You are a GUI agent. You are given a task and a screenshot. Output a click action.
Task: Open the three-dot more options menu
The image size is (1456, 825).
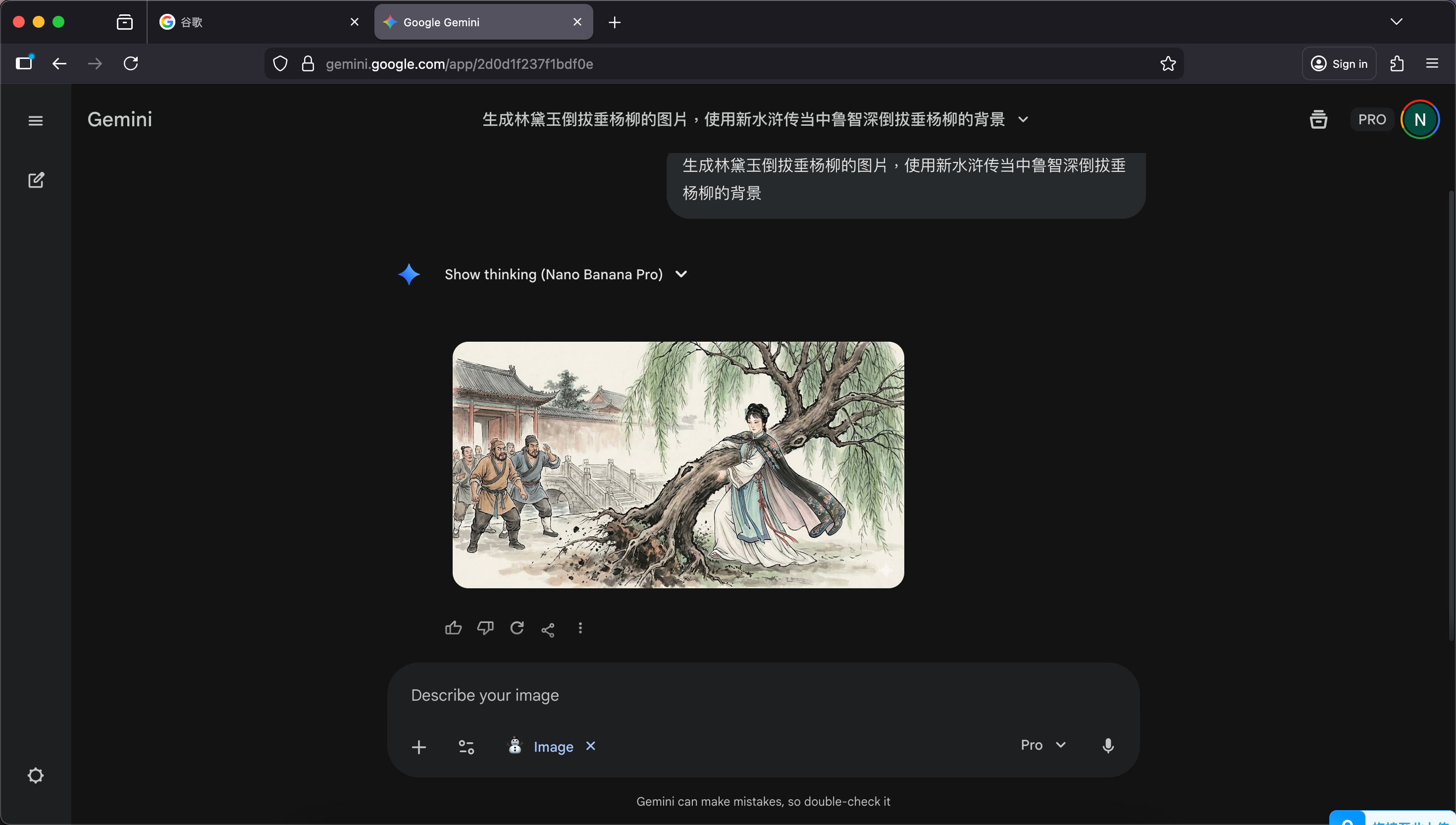point(580,628)
